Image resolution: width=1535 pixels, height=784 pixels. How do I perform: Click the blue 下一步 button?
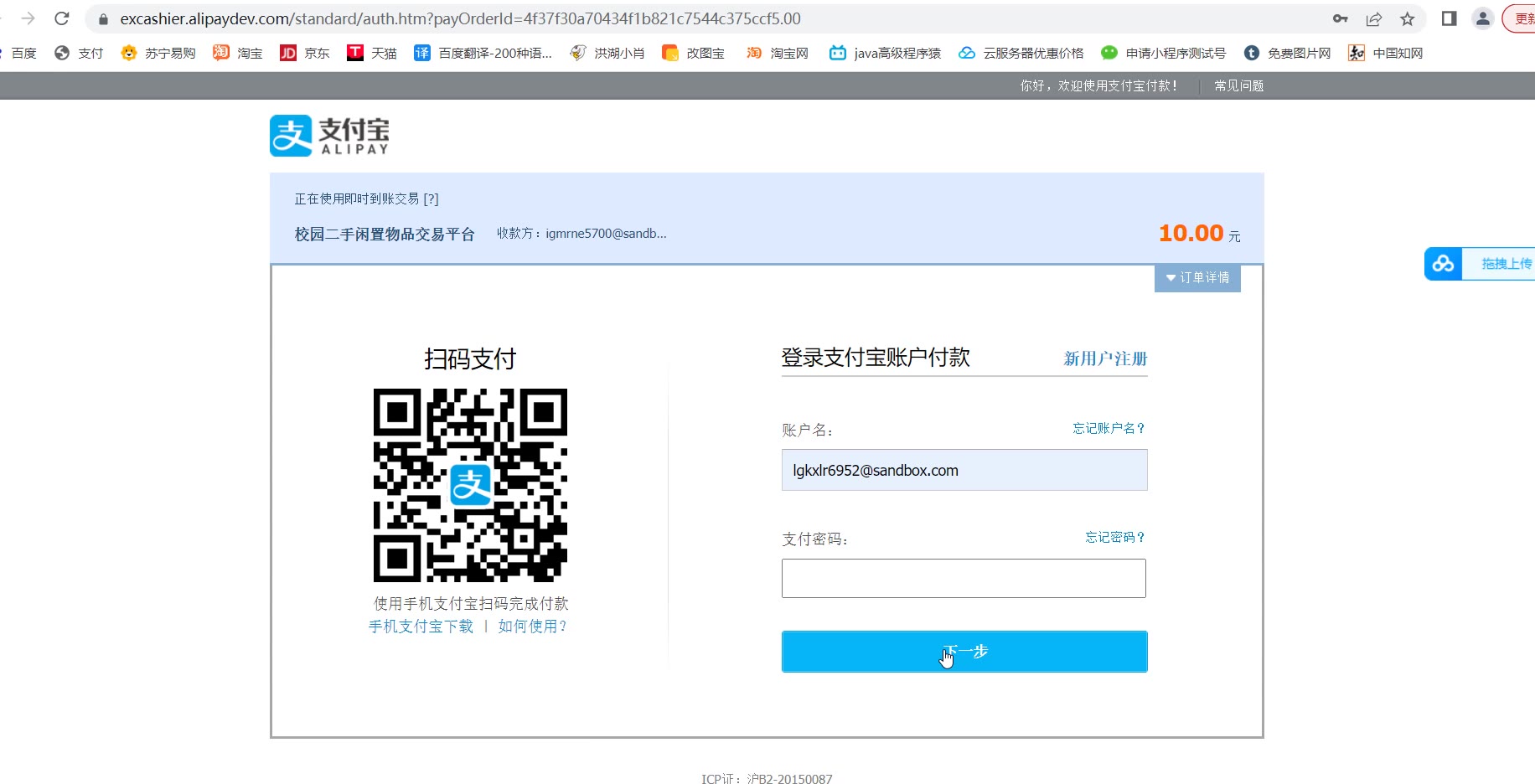pyautogui.click(x=964, y=652)
